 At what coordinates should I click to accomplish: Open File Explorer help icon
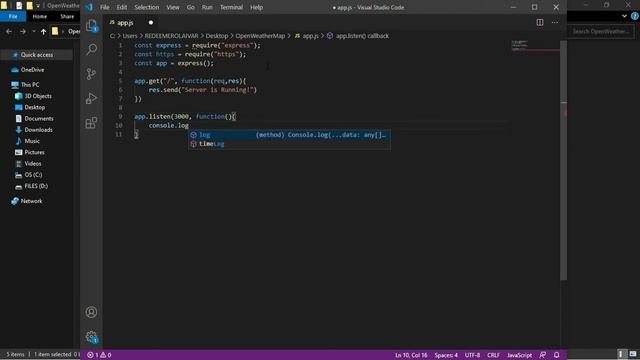(x=635, y=16)
